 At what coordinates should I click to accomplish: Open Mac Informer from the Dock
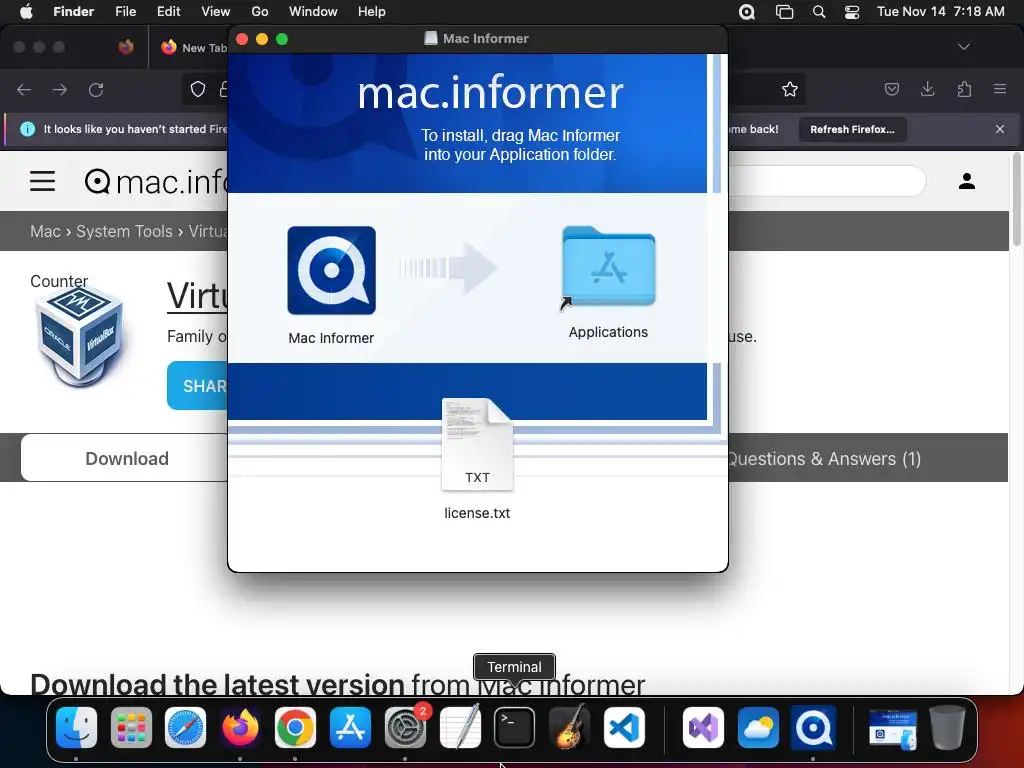tap(813, 727)
